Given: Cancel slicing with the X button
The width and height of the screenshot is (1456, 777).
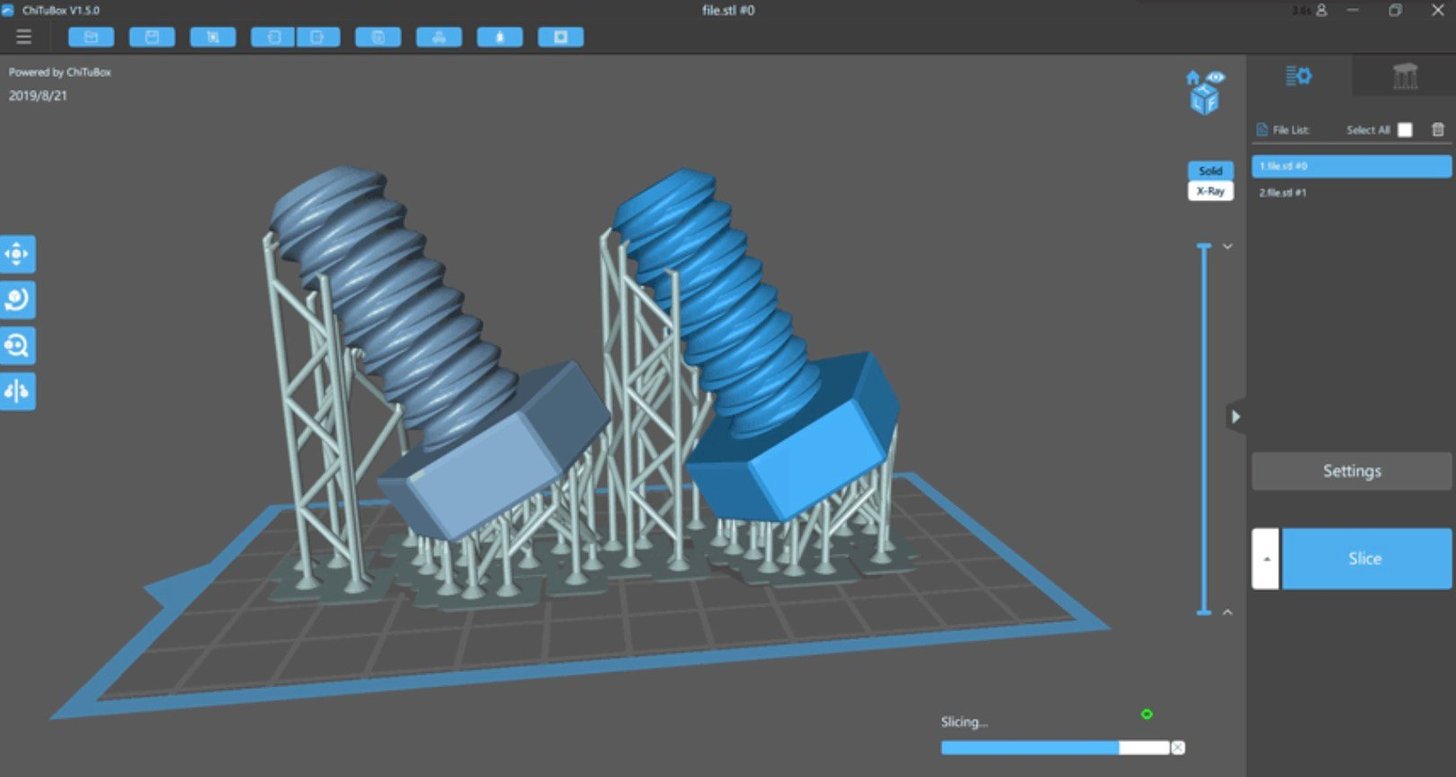Looking at the screenshot, I should tap(1178, 748).
